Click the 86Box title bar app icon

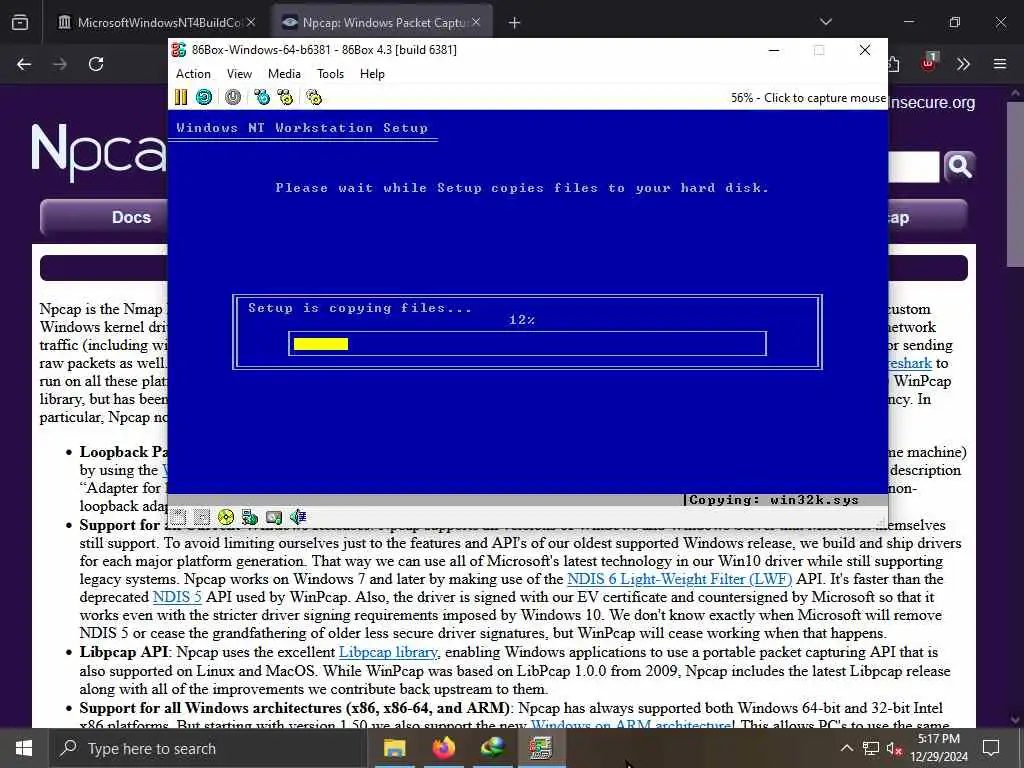179,50
